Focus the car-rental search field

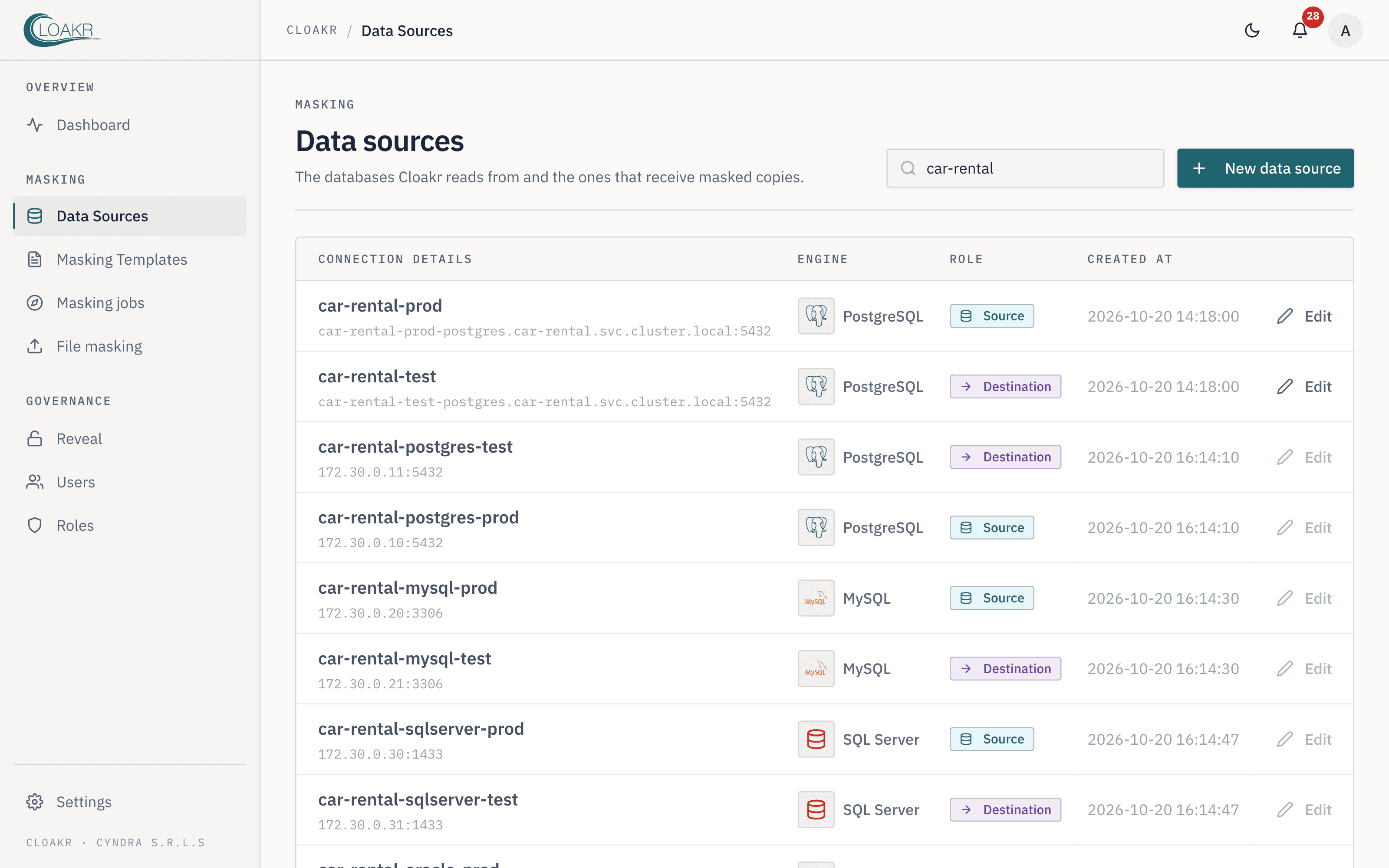coord(1025,168)
